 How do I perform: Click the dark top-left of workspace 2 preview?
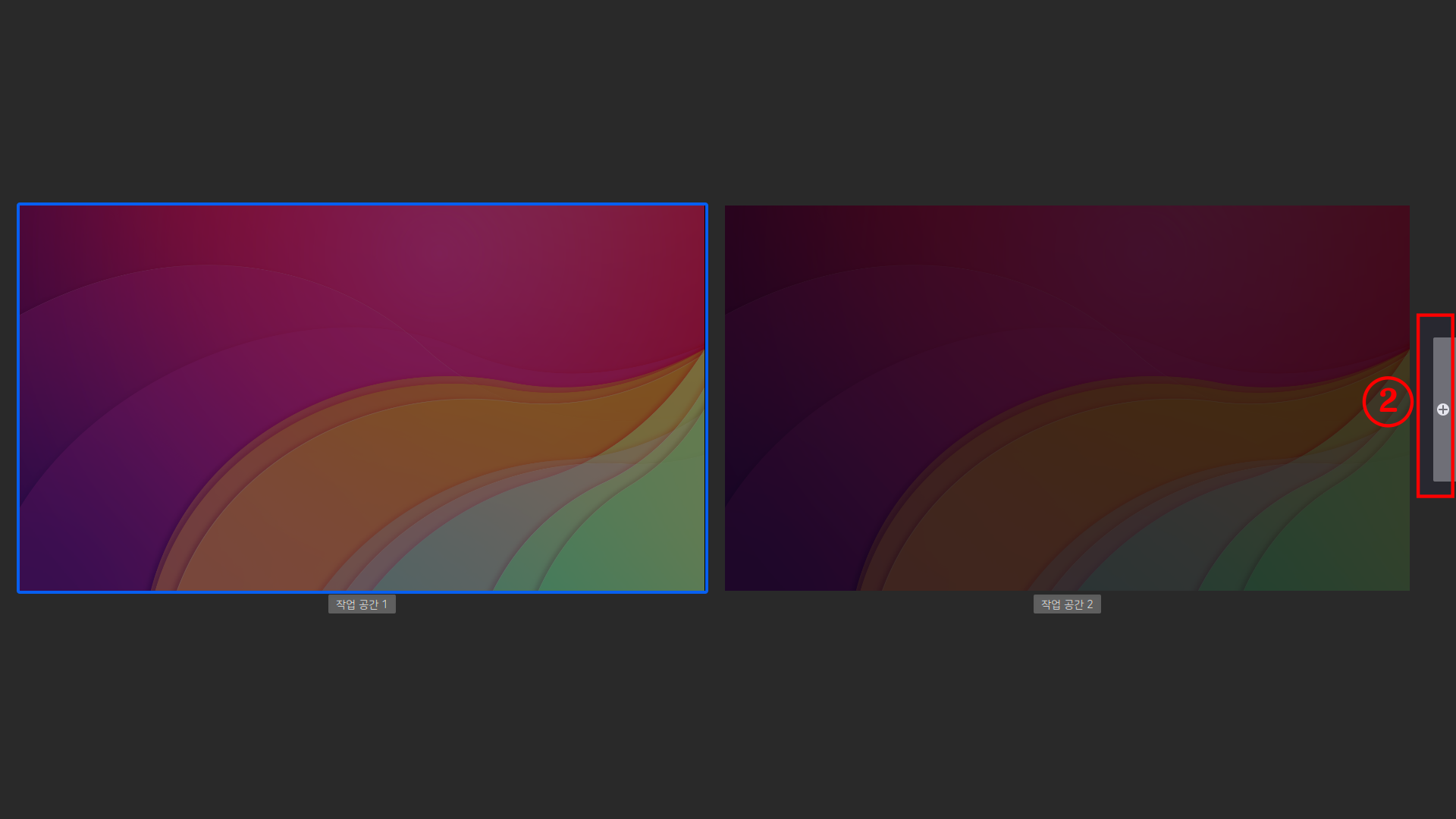[x=758, y=235]
